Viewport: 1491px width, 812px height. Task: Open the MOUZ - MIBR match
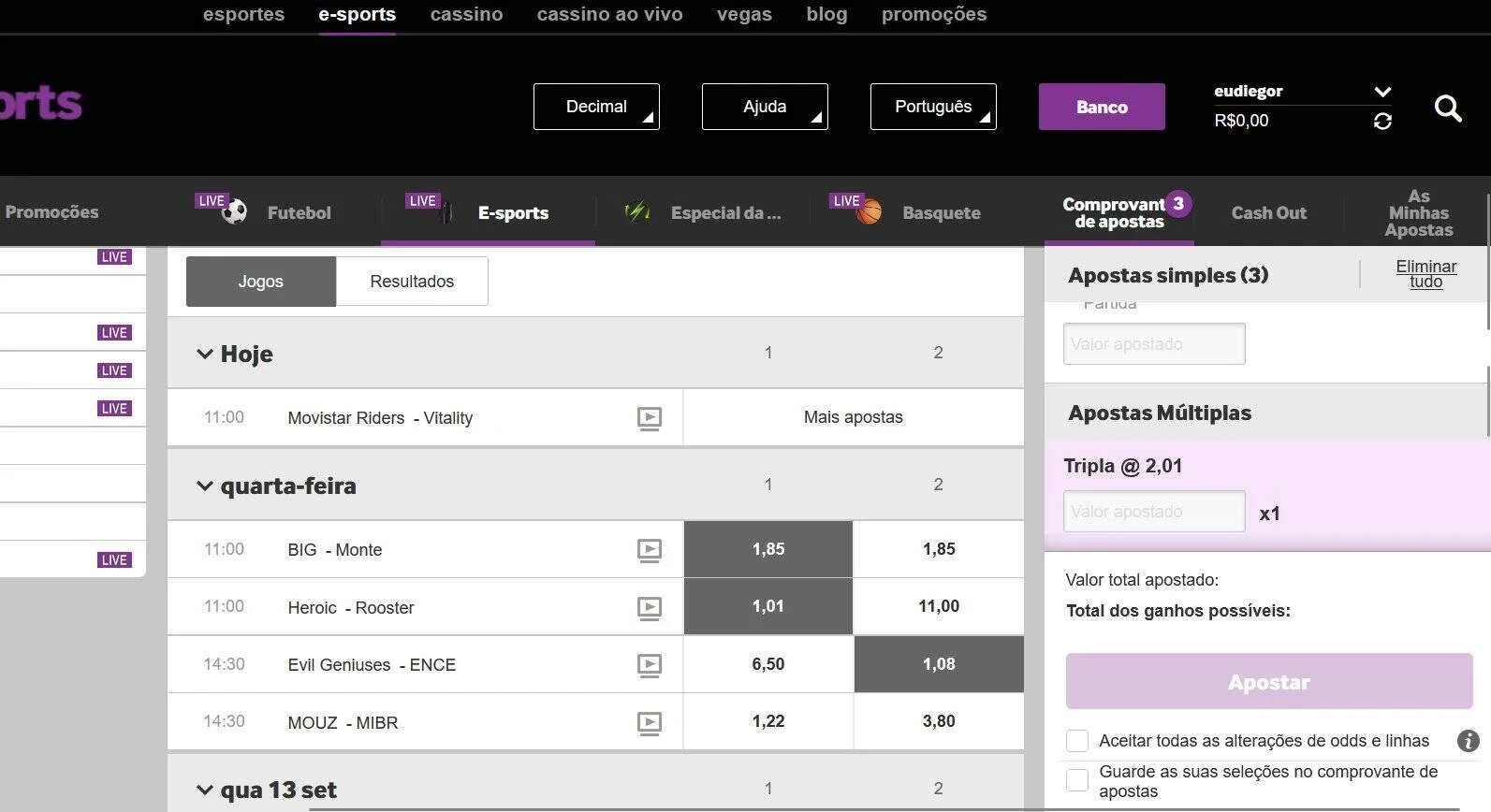tap(343, 723)
